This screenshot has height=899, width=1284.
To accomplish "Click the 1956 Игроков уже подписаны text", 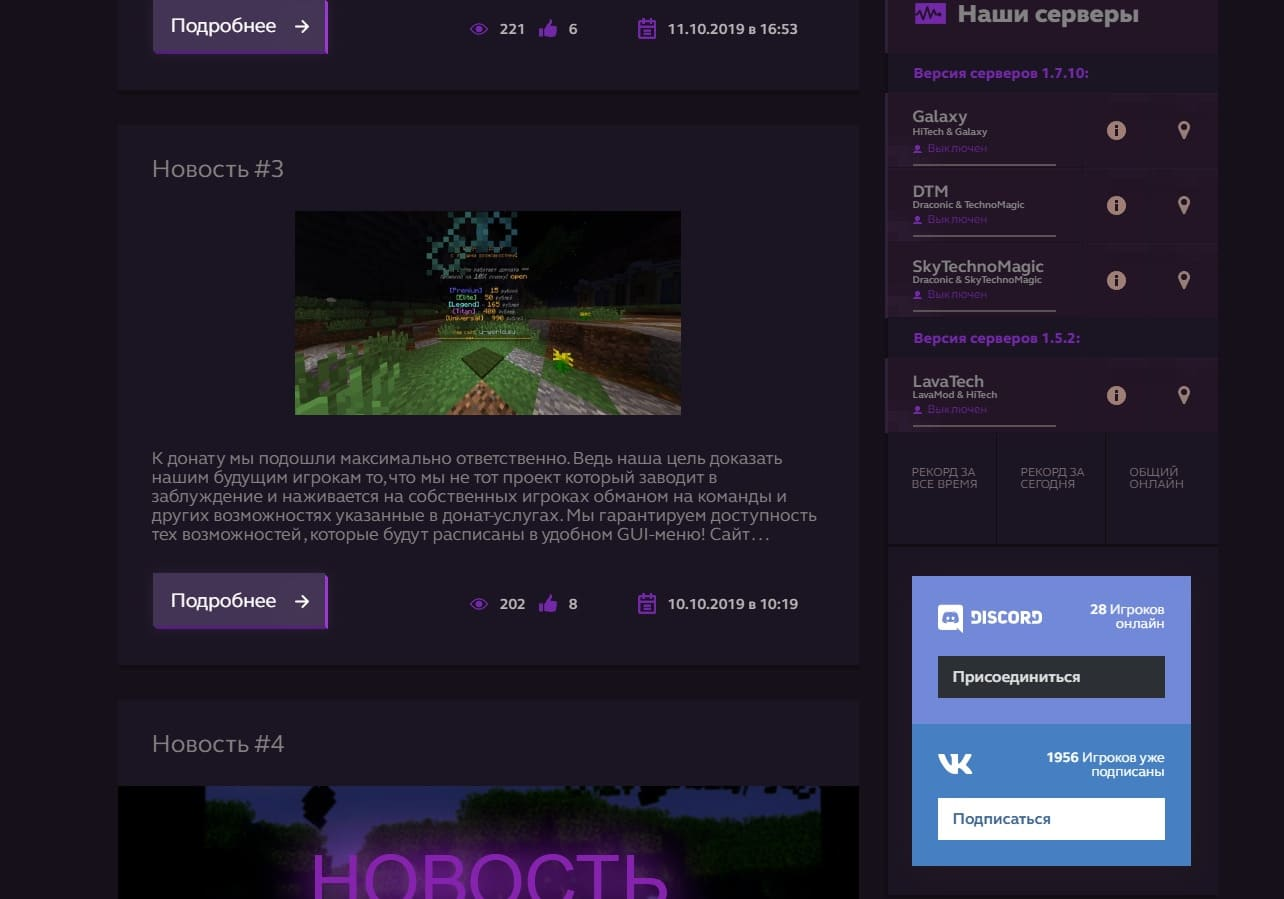I will click(1105, 764).
